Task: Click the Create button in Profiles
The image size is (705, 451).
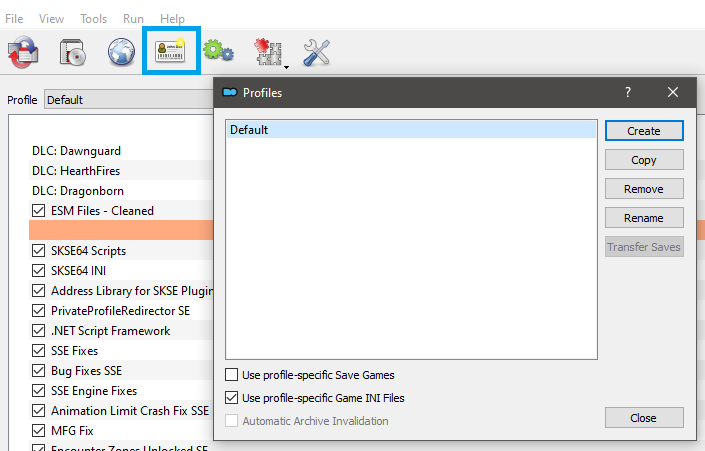Action: tap(644, 131)
